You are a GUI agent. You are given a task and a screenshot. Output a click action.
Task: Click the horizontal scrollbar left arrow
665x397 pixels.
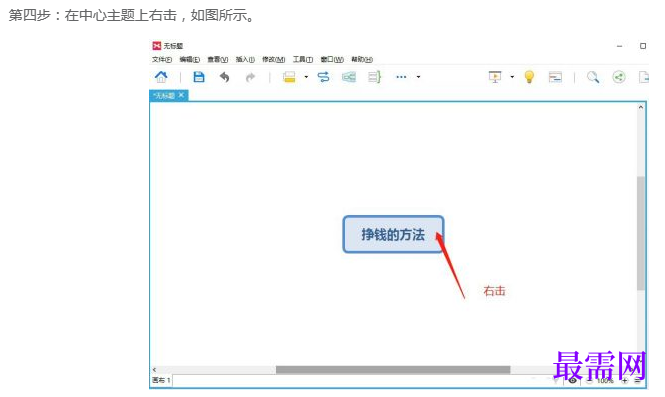154,369
